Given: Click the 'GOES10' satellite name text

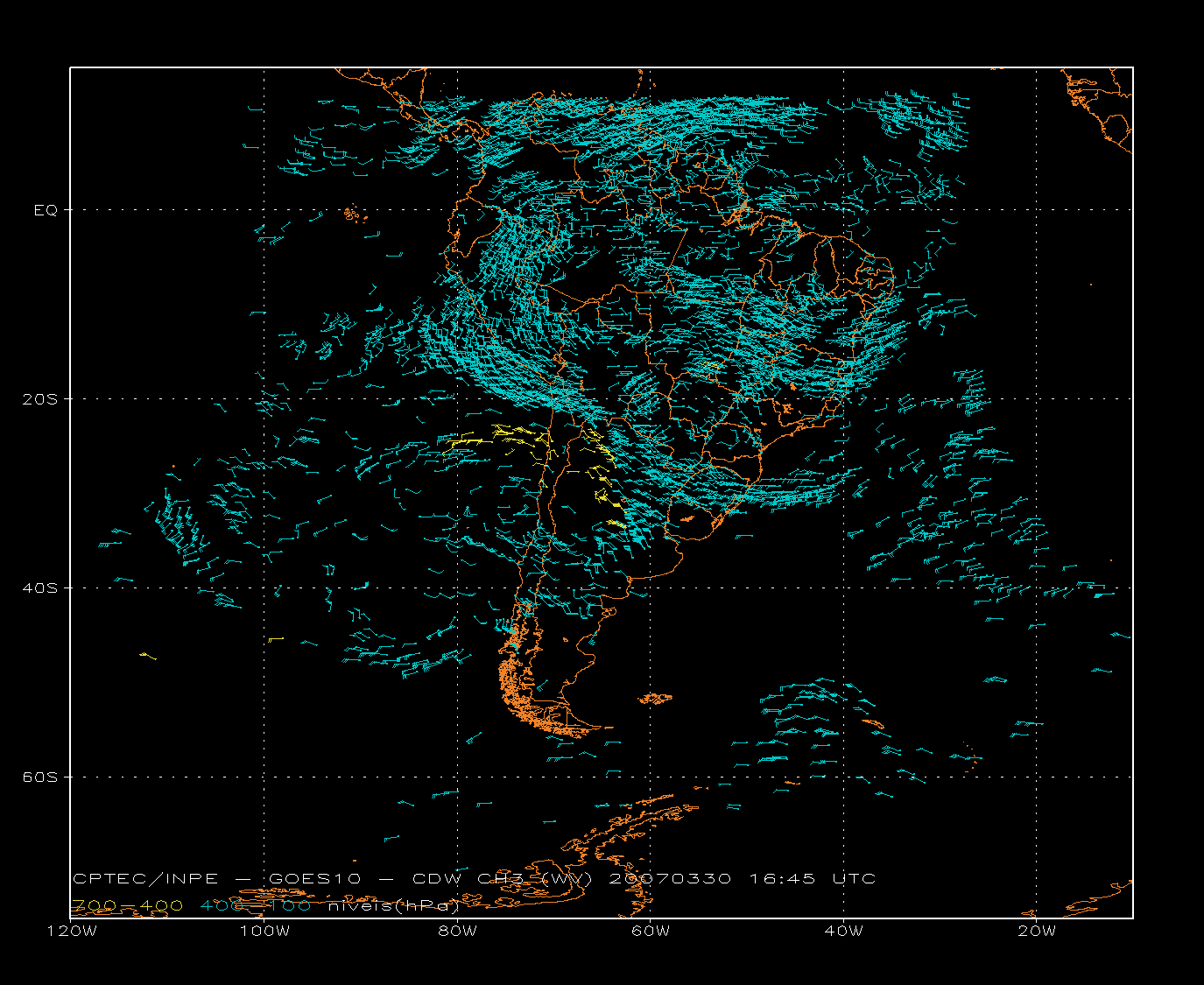Looking at the screenshot, I should click(x=315, y=878).
